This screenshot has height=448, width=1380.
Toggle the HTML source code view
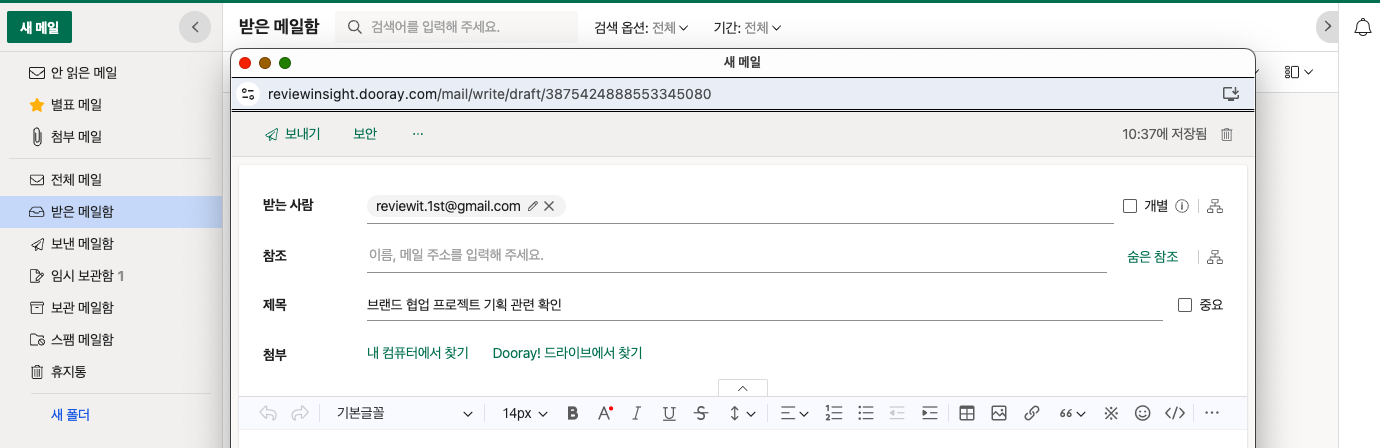pos(1176,413)
